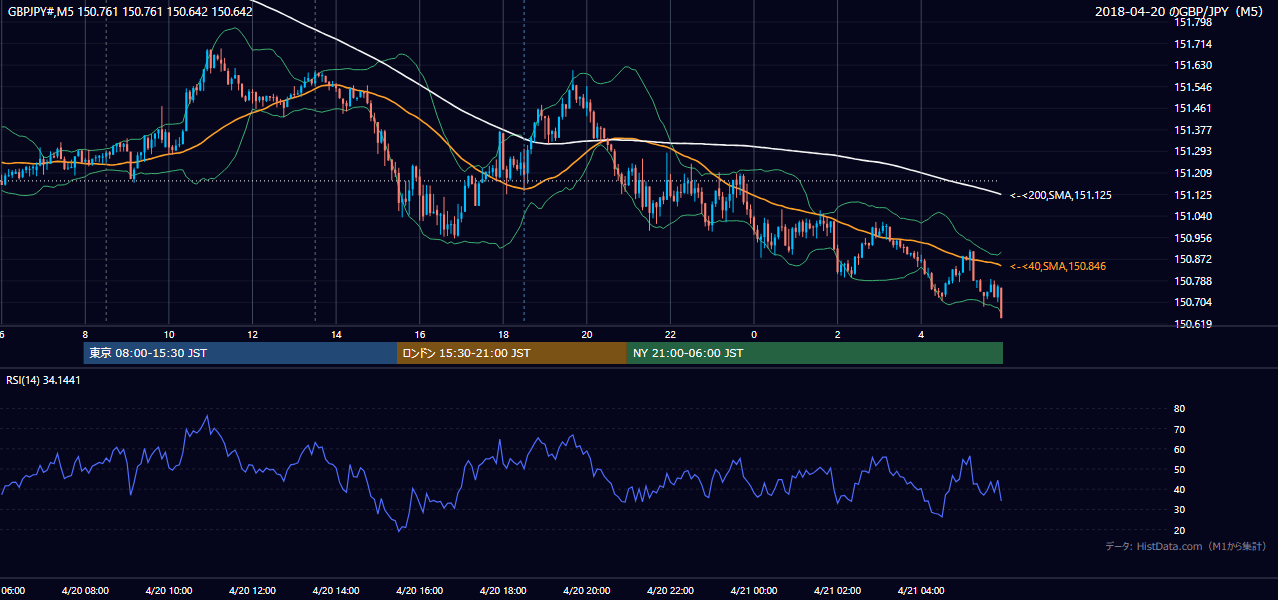Click hour tick 22 under the price chart

point(670,334)
